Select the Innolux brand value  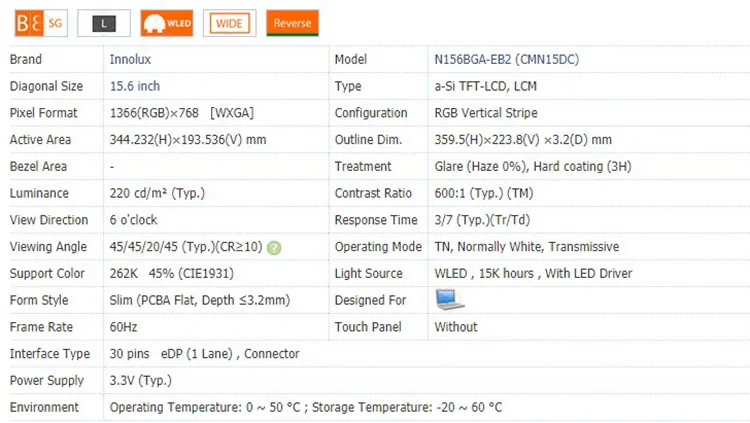(130, 59)
